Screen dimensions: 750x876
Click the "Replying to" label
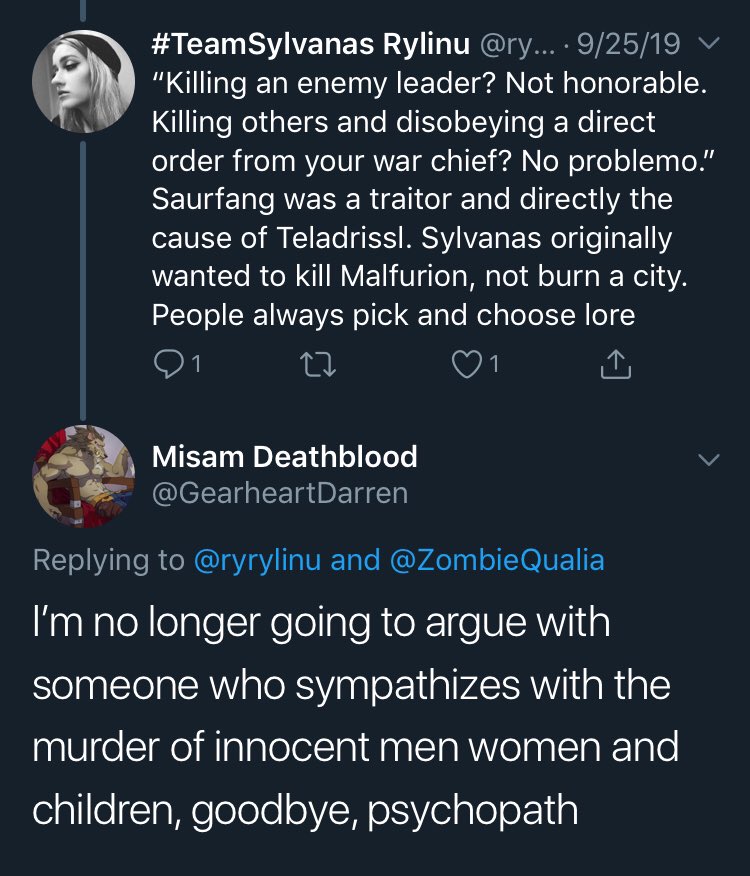(x=108, y=559)
